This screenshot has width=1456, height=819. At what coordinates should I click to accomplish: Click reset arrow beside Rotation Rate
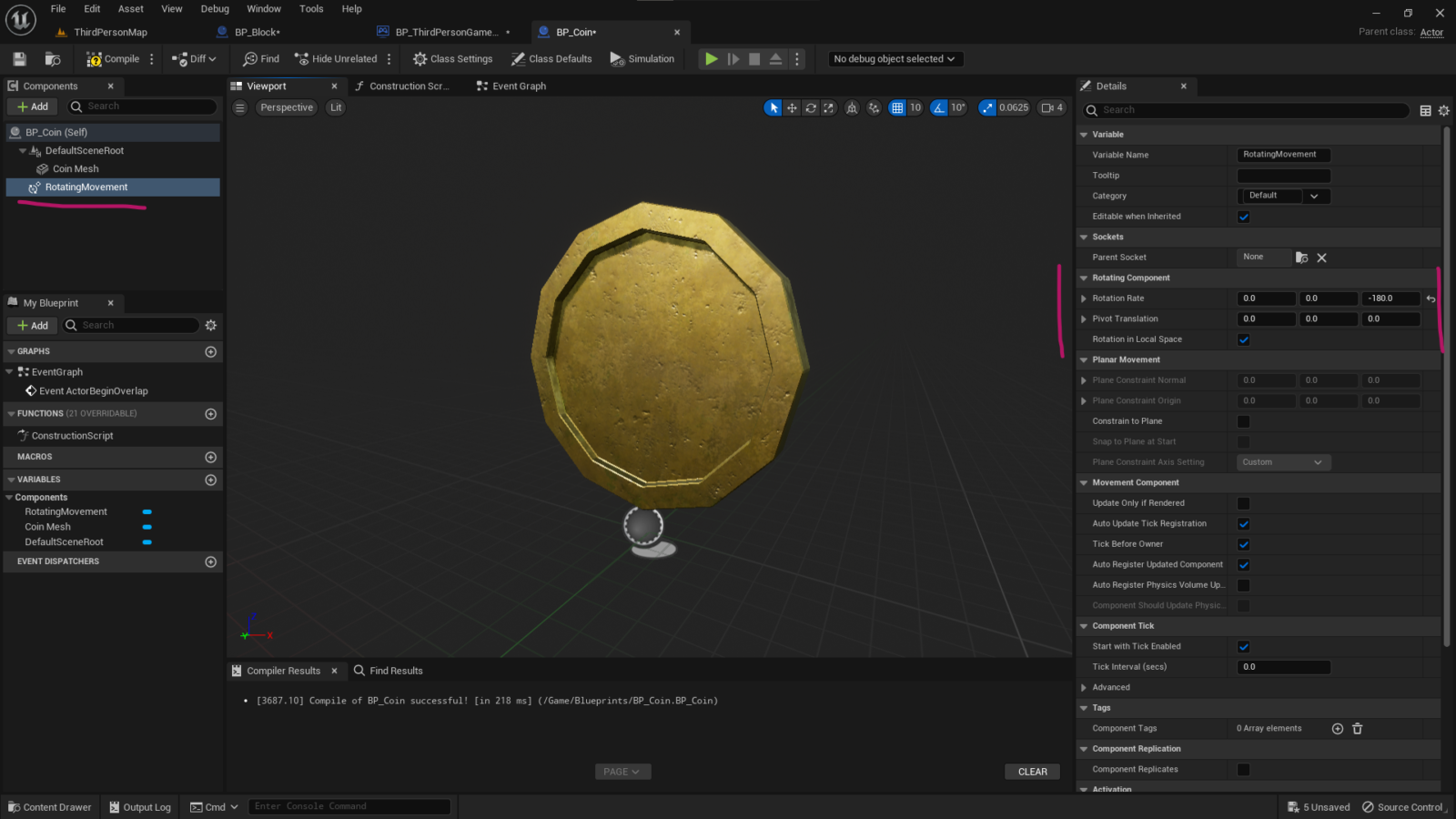tap(1431, 298)
